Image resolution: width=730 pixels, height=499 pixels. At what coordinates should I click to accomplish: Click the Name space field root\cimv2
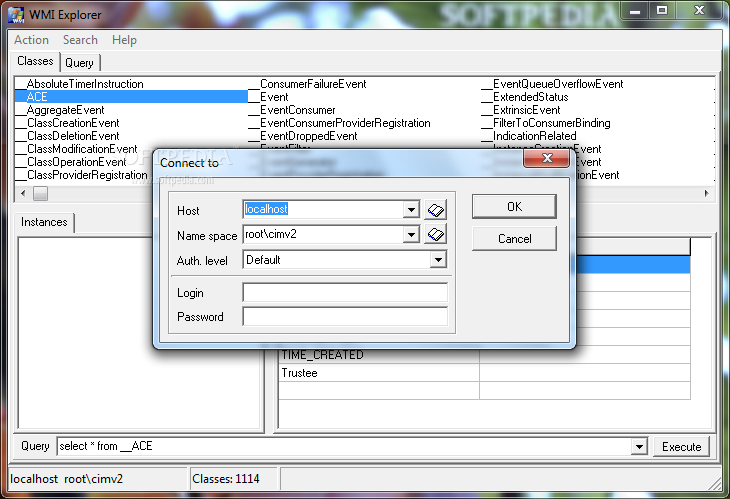(323, 234)
